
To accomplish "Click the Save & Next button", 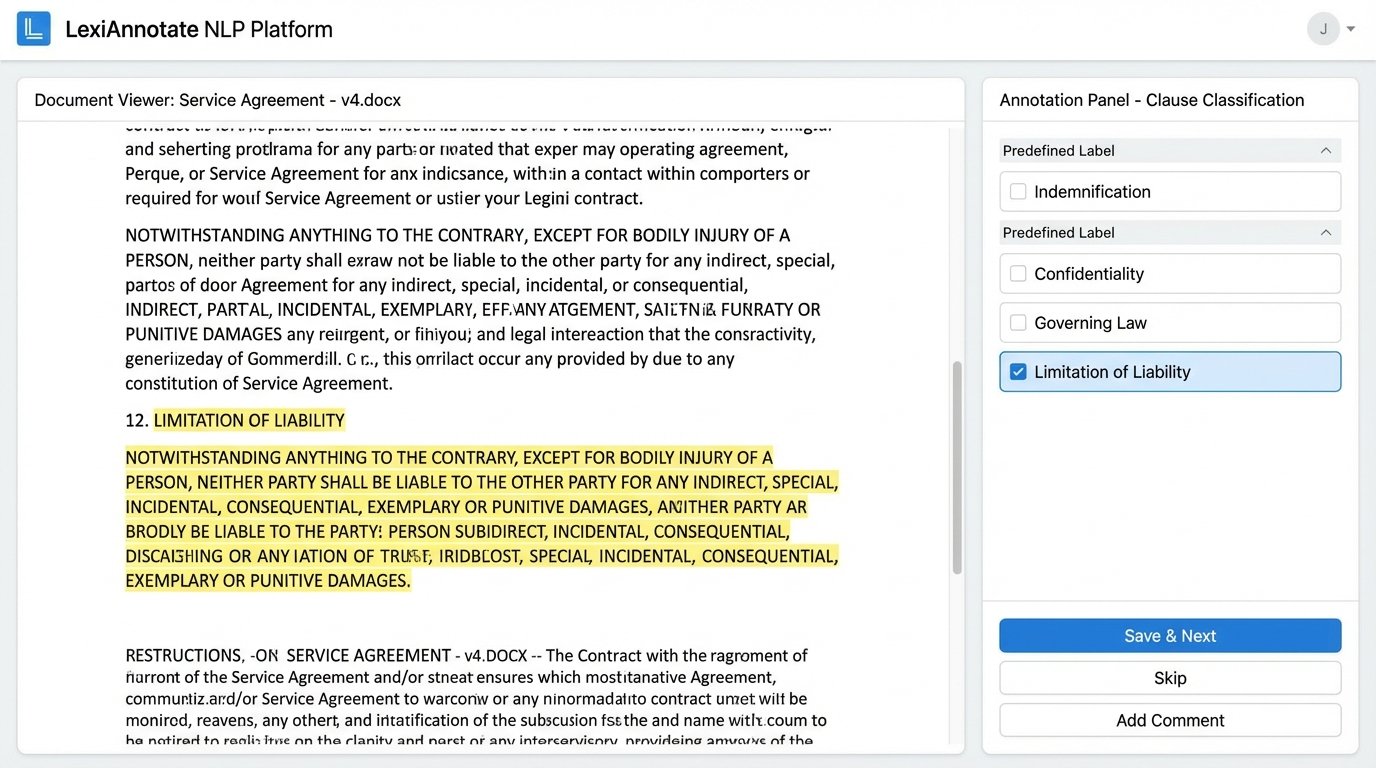I will [x=1169, y=635].
